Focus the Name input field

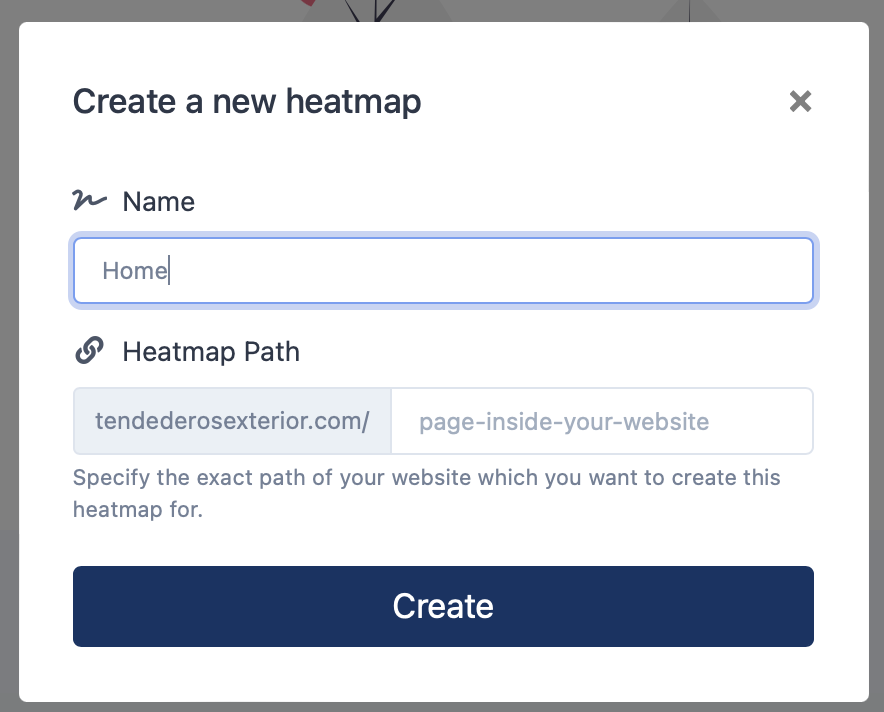pos(443,271)
